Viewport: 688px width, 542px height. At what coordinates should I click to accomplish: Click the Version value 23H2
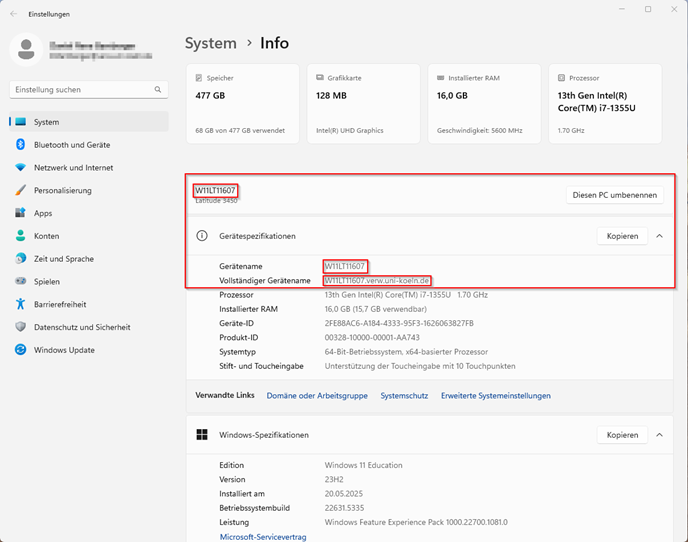pyautogui.click(x=334, y=479)
